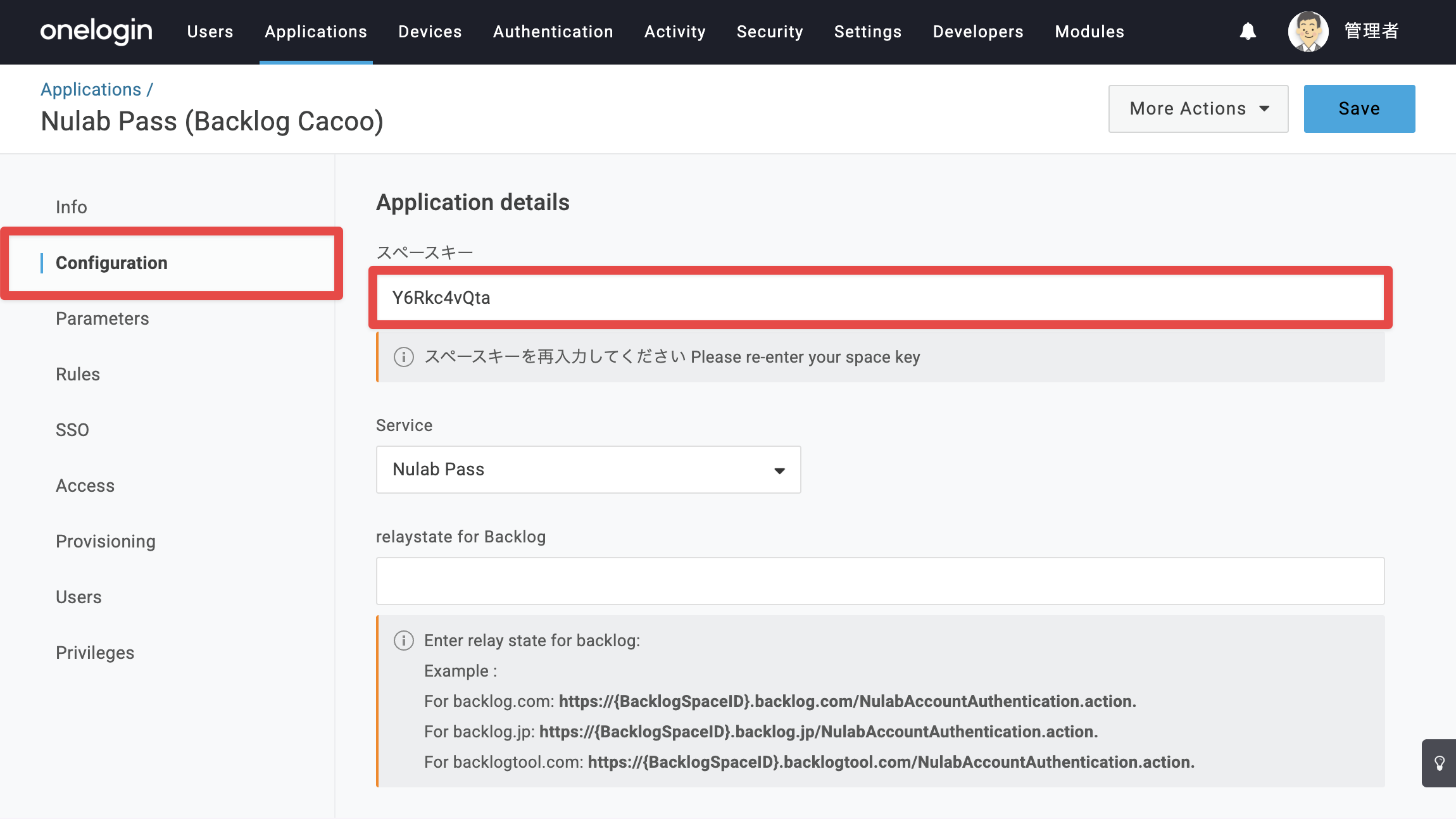The image size is (1456, 819).
Task: Save the application configuration
Action: (1359, 109)
